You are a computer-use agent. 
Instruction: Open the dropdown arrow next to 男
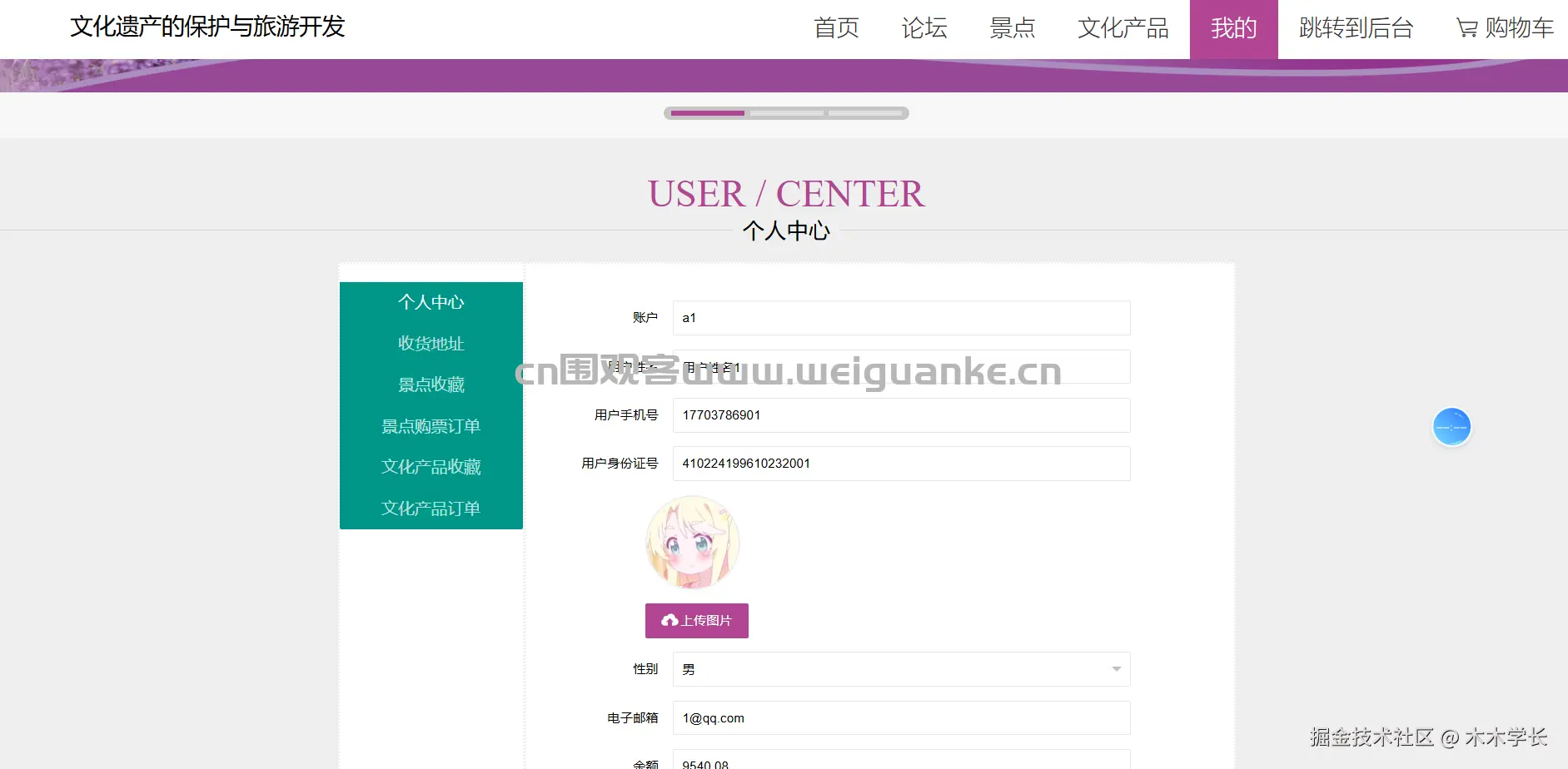[1116, 668]
